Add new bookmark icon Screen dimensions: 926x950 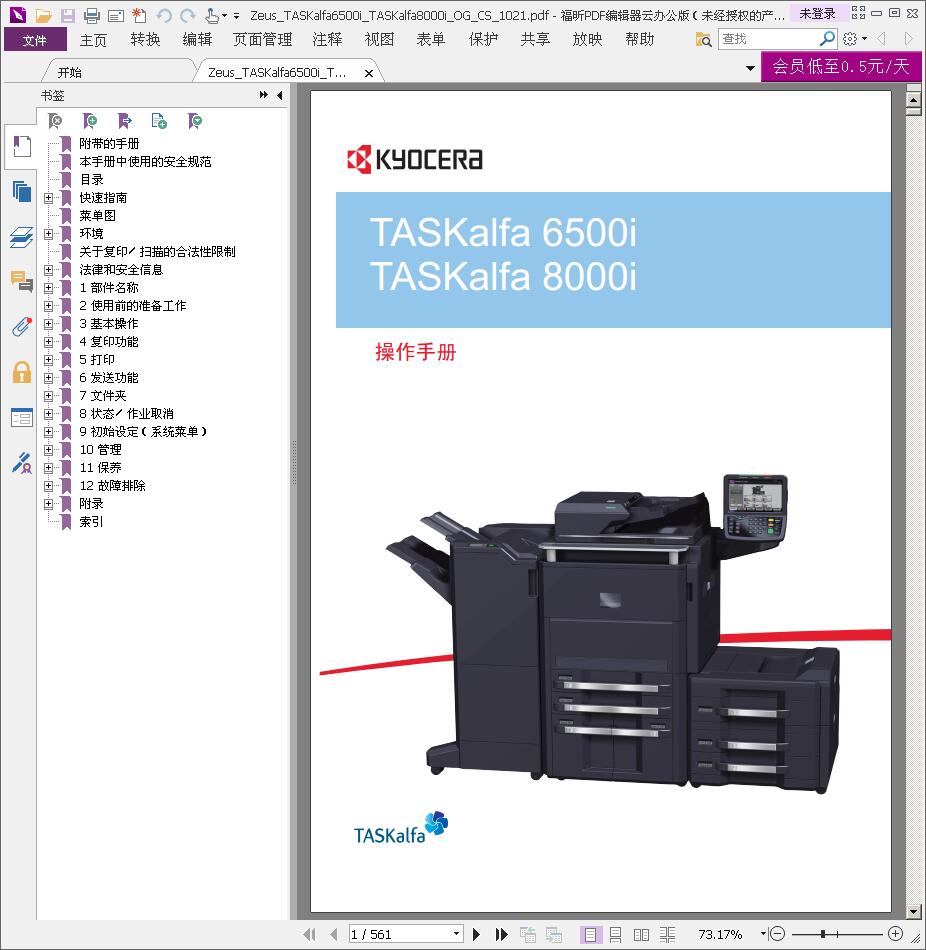pyautogui.click(x=90, y=121)
